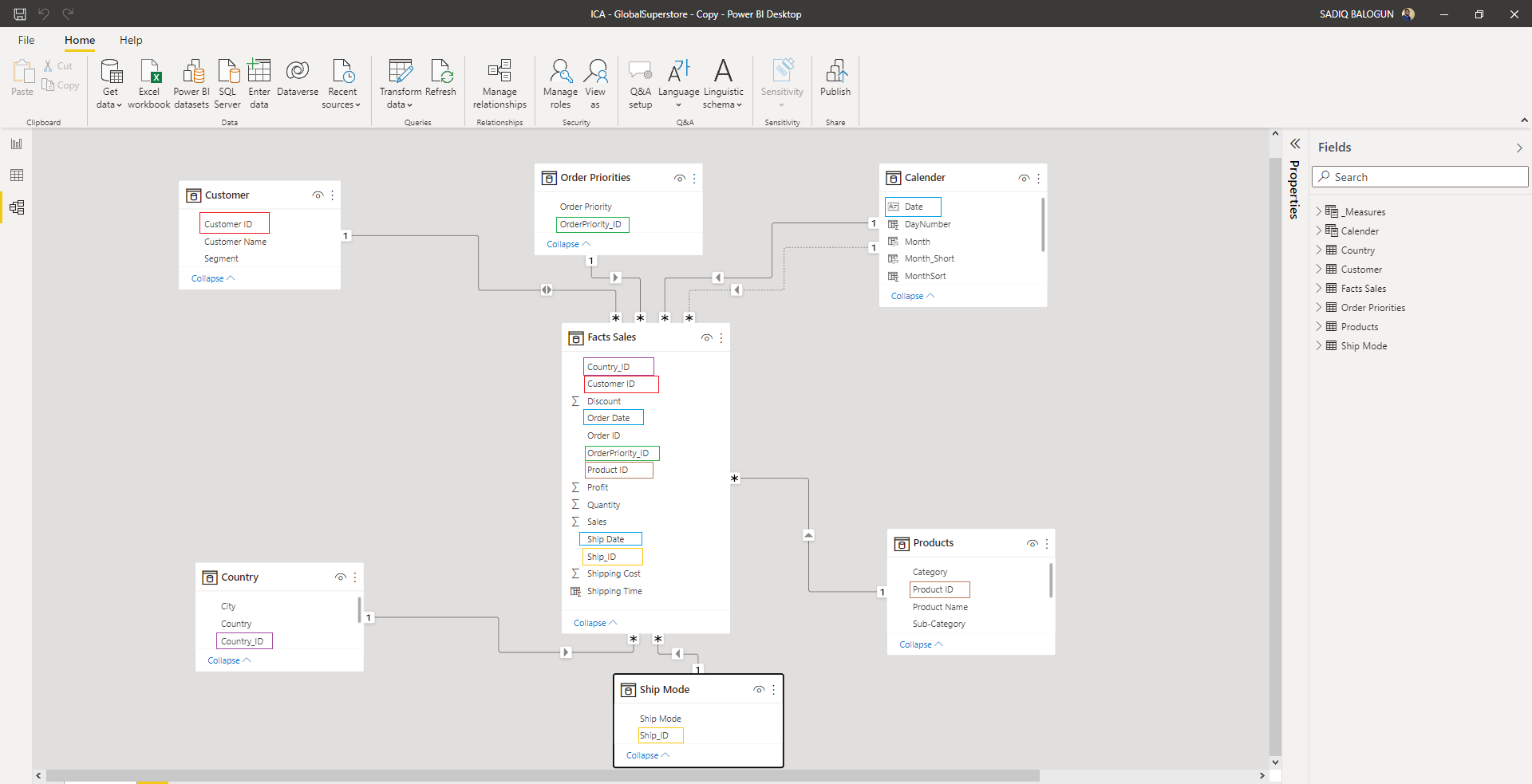Open Q&A setup
The image size is (1532, 784).
tap(640, 84)
